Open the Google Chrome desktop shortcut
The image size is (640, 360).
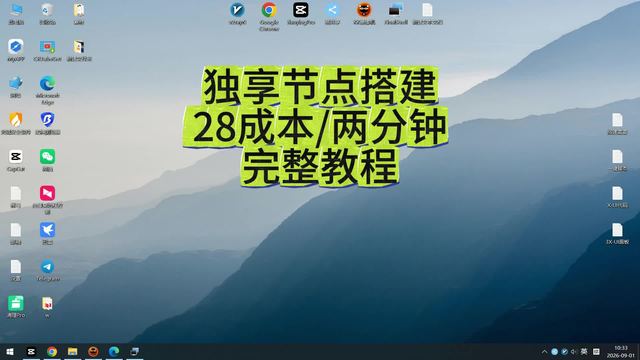tap(269, 16)
